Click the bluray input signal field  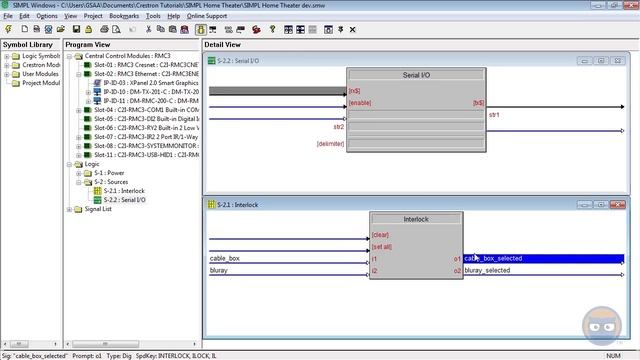[x=288, y=270]
